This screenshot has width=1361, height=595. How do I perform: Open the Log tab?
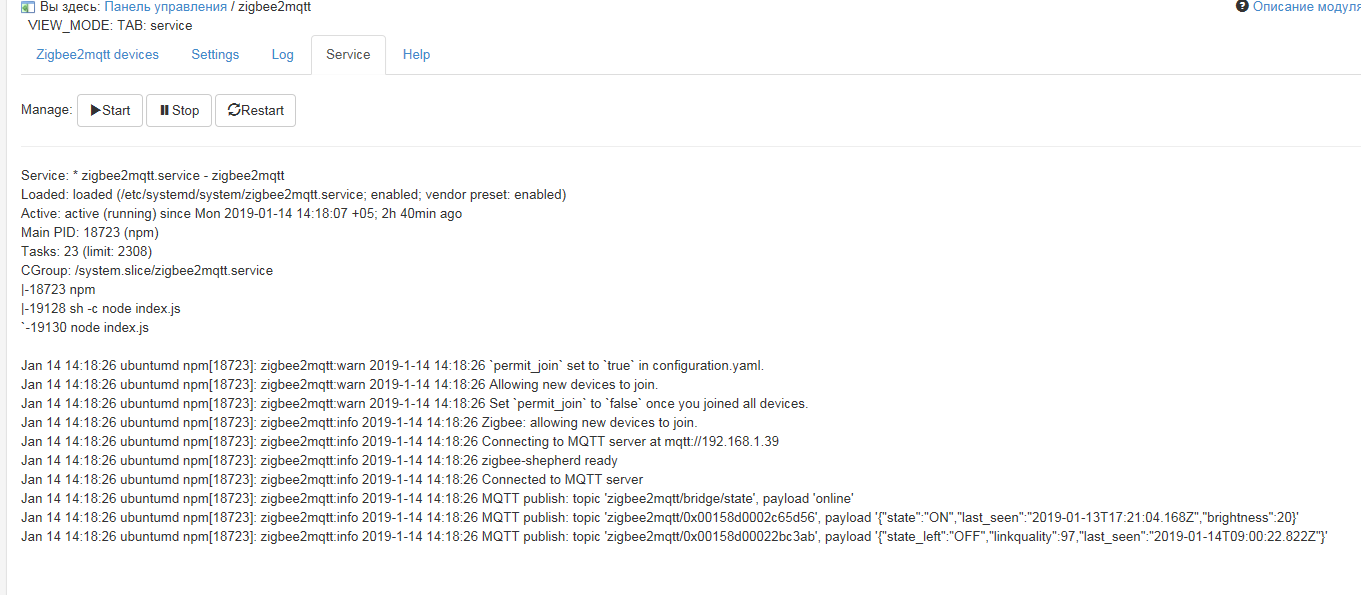[283, 55]
